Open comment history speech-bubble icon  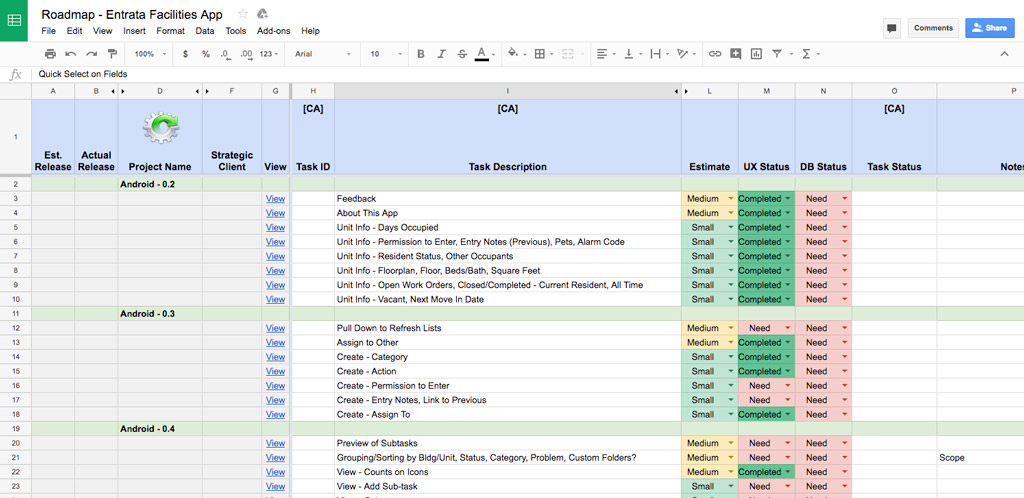891,28
